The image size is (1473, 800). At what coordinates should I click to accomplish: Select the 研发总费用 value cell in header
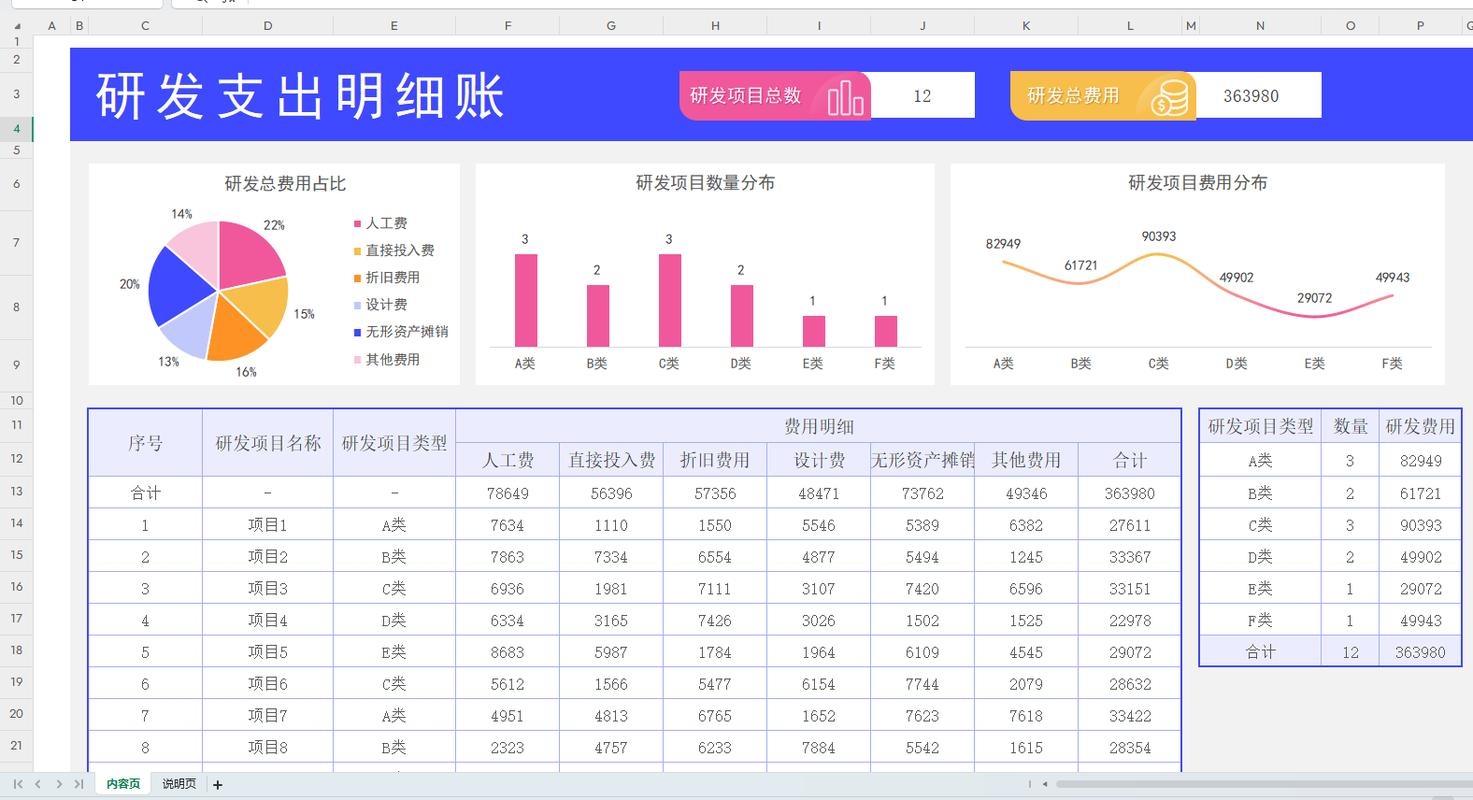click(1251, 96)
